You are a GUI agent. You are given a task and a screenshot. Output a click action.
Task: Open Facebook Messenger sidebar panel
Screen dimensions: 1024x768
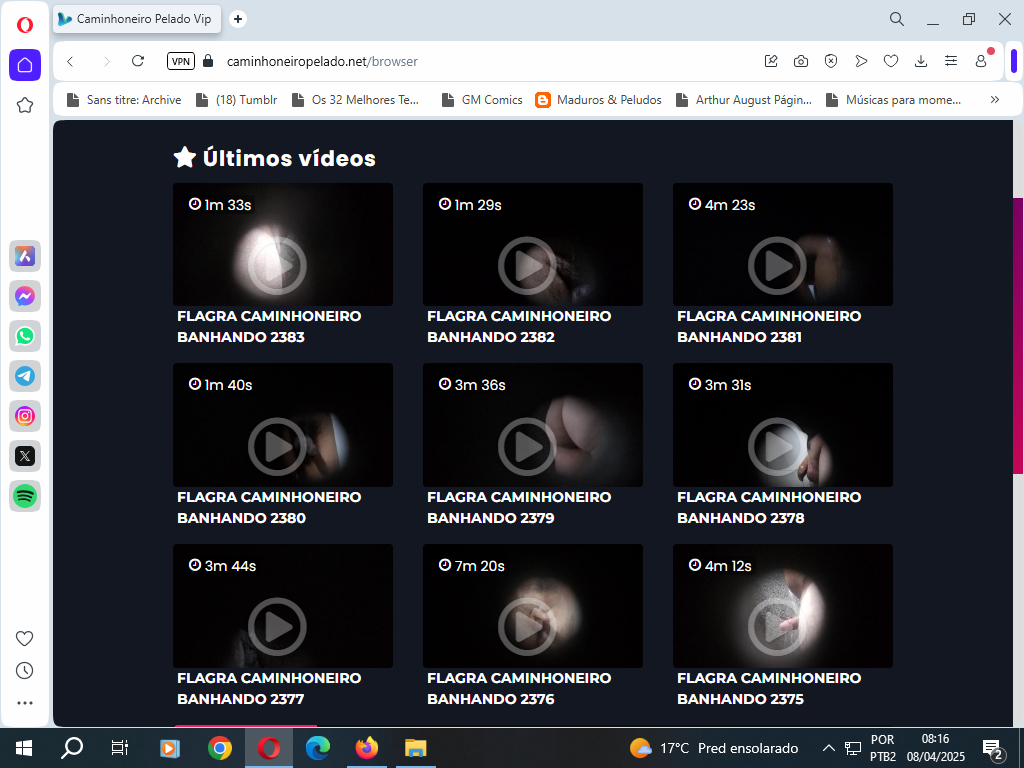pyautogui.click(x=25, y=296)
